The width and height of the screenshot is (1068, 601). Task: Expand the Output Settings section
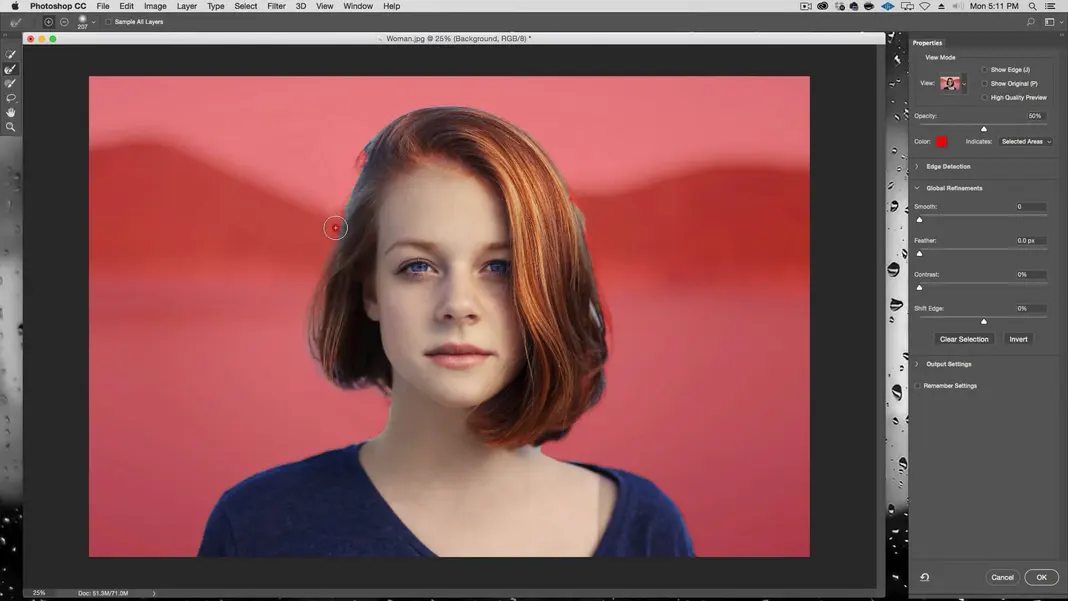coord(917,364)
